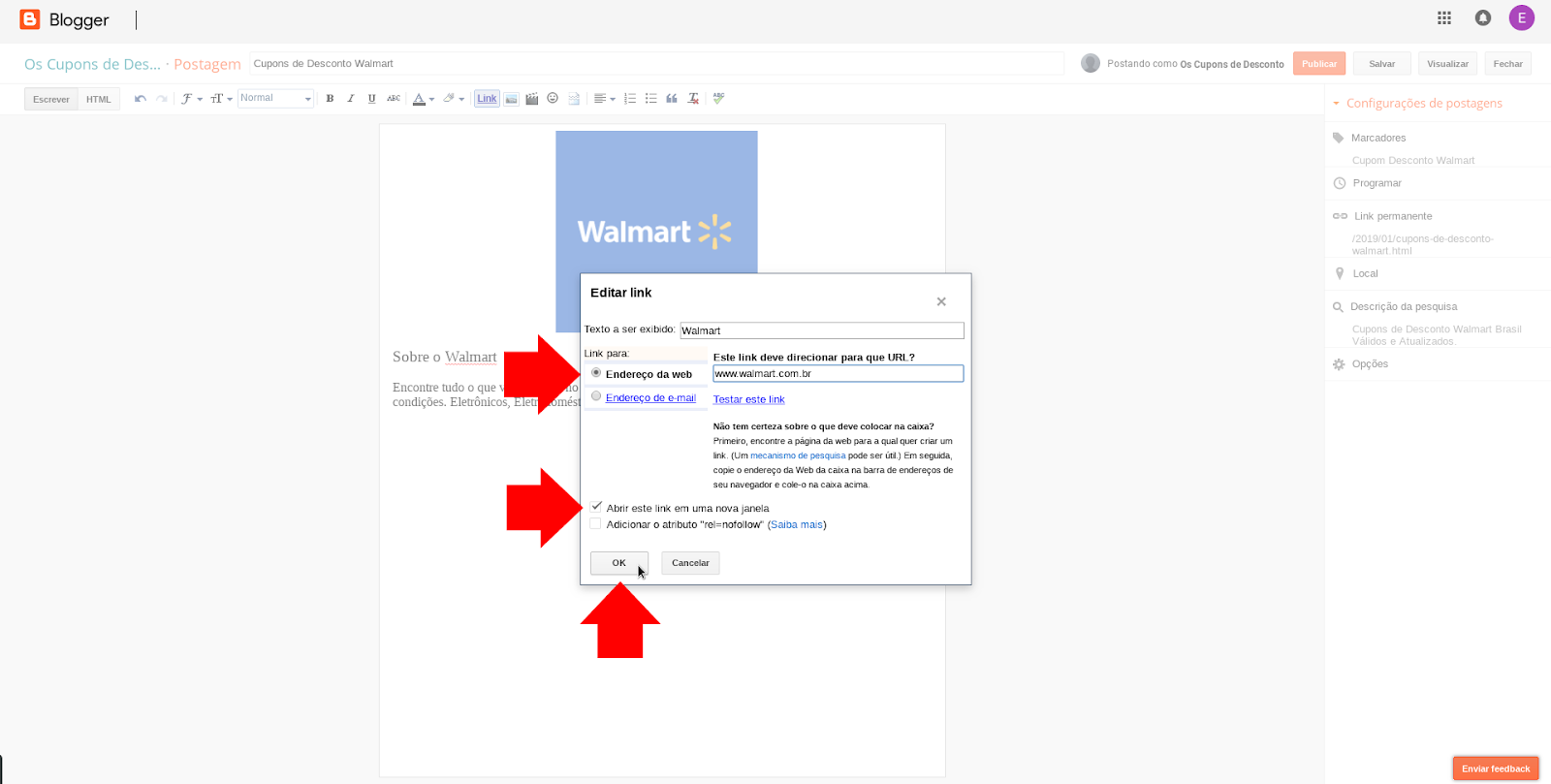Apply strikethrough formatting

coord(394,99)
